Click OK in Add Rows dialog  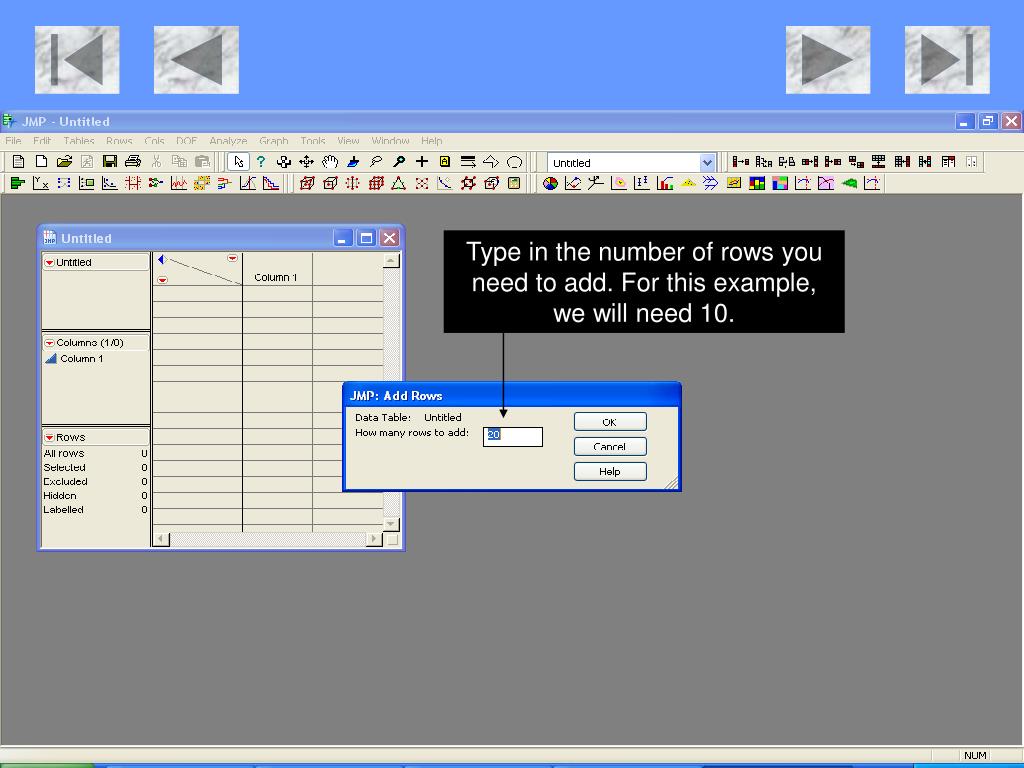610,422
